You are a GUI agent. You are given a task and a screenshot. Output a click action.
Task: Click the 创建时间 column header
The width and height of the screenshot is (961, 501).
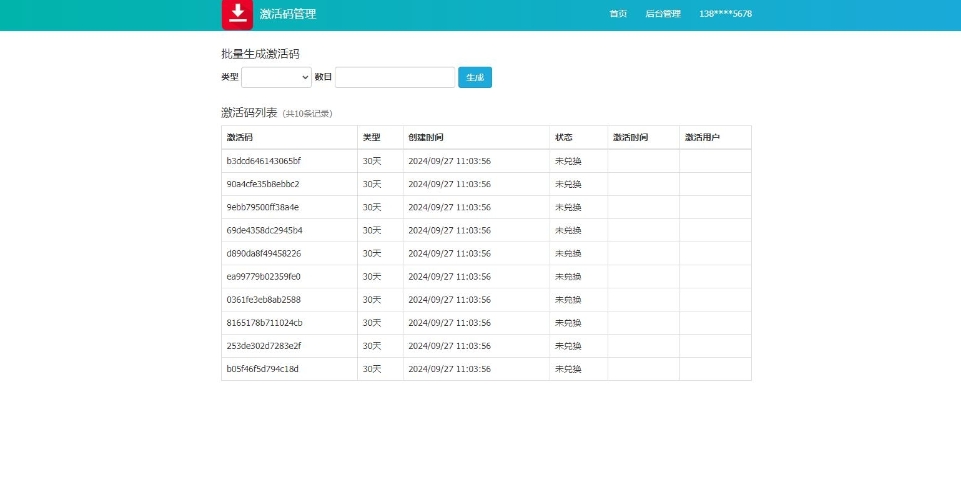pos(425,137)
